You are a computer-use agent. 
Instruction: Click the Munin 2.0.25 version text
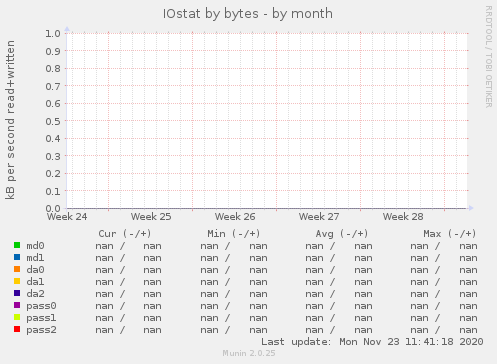(249, 353)
